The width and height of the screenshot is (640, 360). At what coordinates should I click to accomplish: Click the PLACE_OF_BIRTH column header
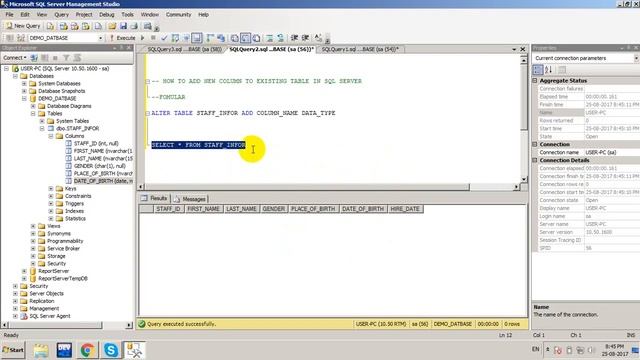click(313, 209)
